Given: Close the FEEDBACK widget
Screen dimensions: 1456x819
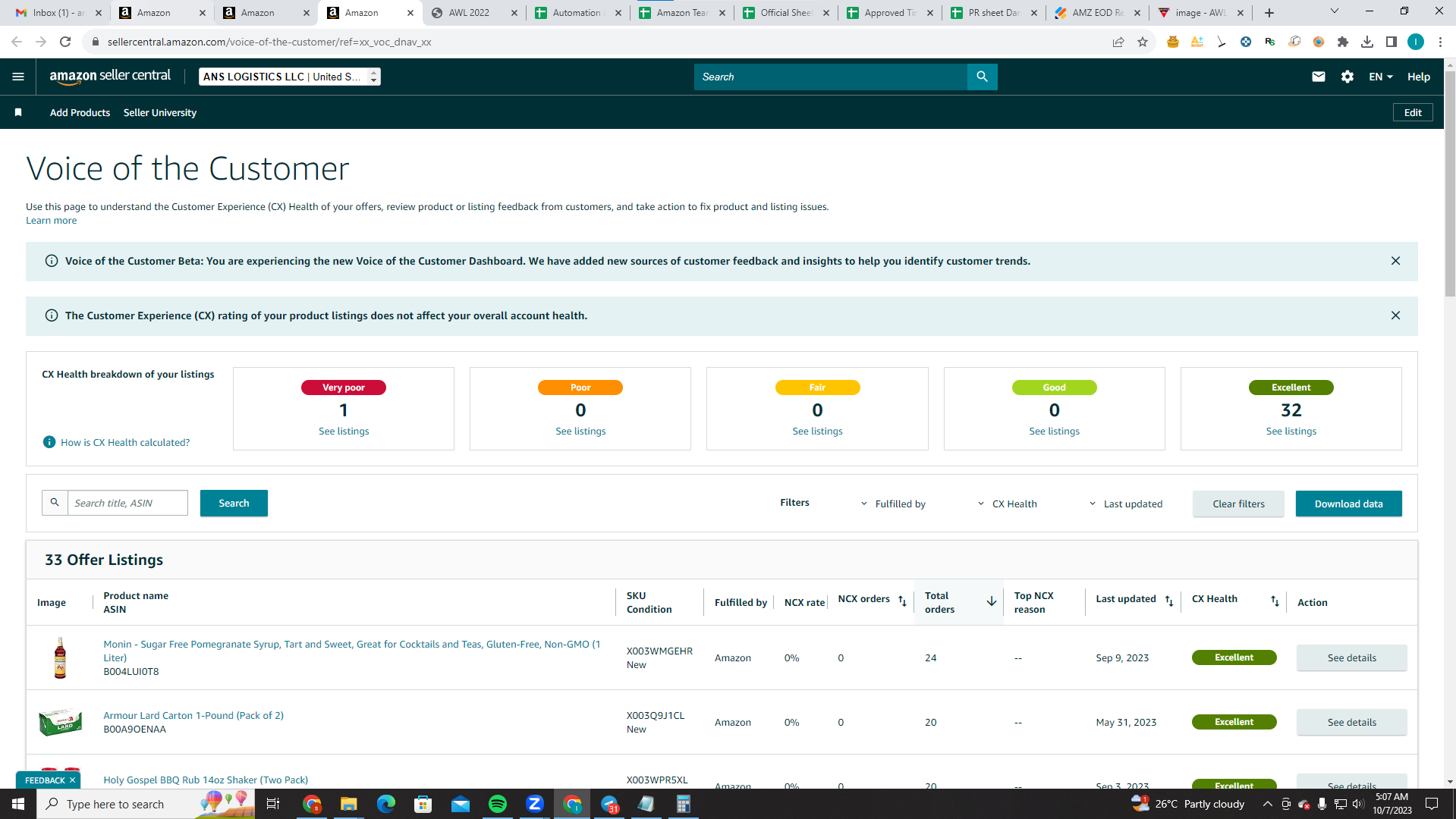Looking at the screenshot, I should point(73,780).
